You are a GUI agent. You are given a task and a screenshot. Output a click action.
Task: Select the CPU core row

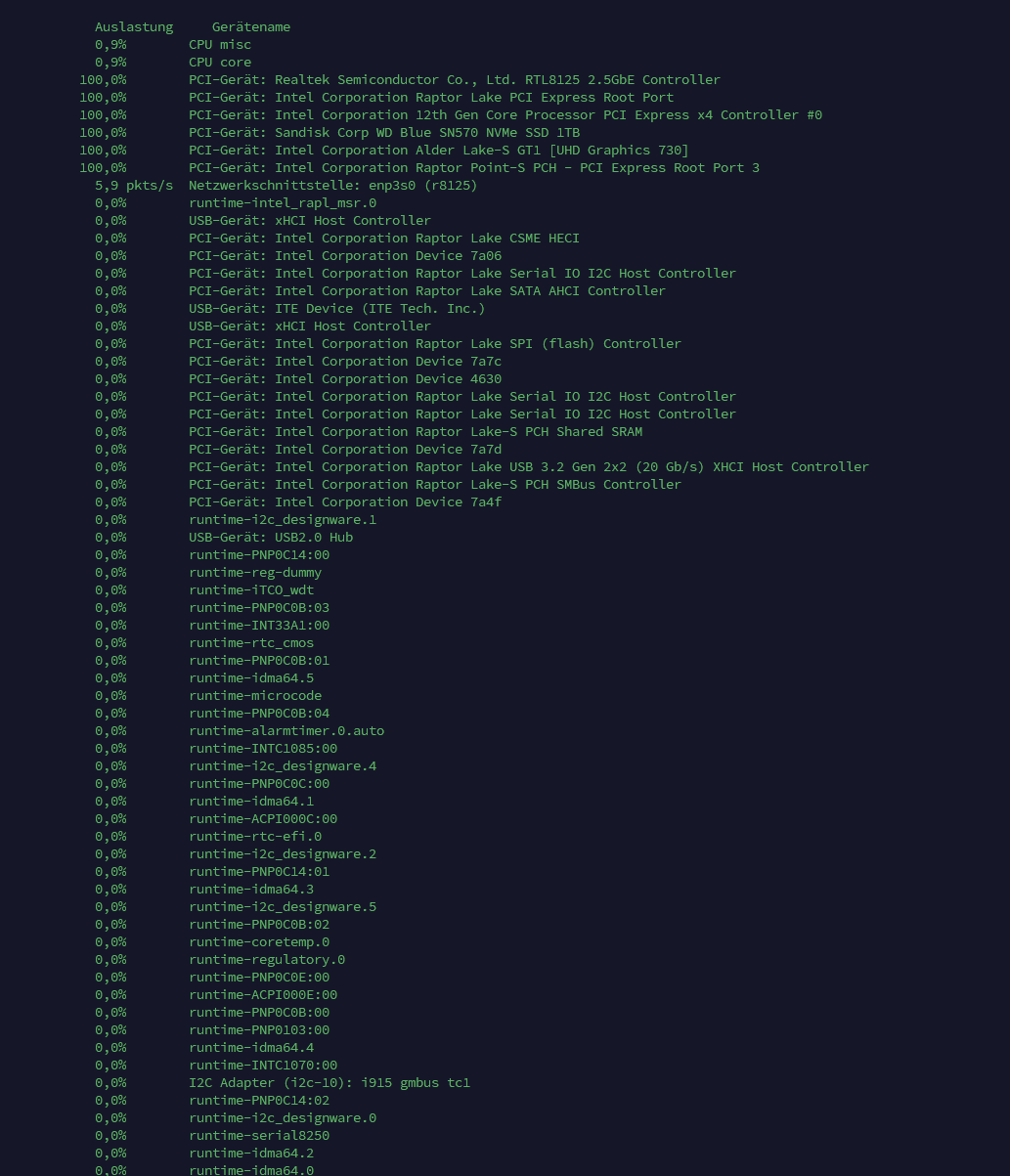pos(173,62)
